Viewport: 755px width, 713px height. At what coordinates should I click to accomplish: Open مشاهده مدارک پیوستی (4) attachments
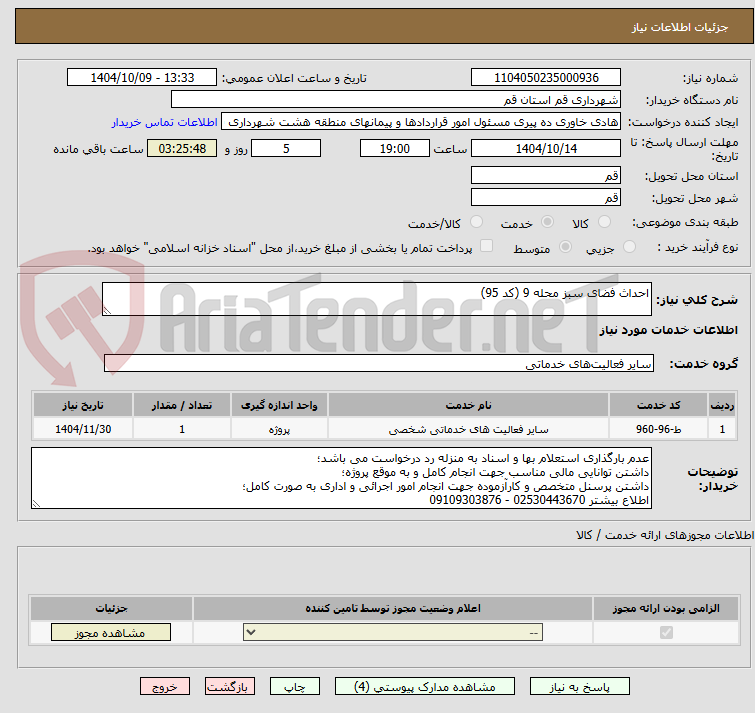point(425,687)
